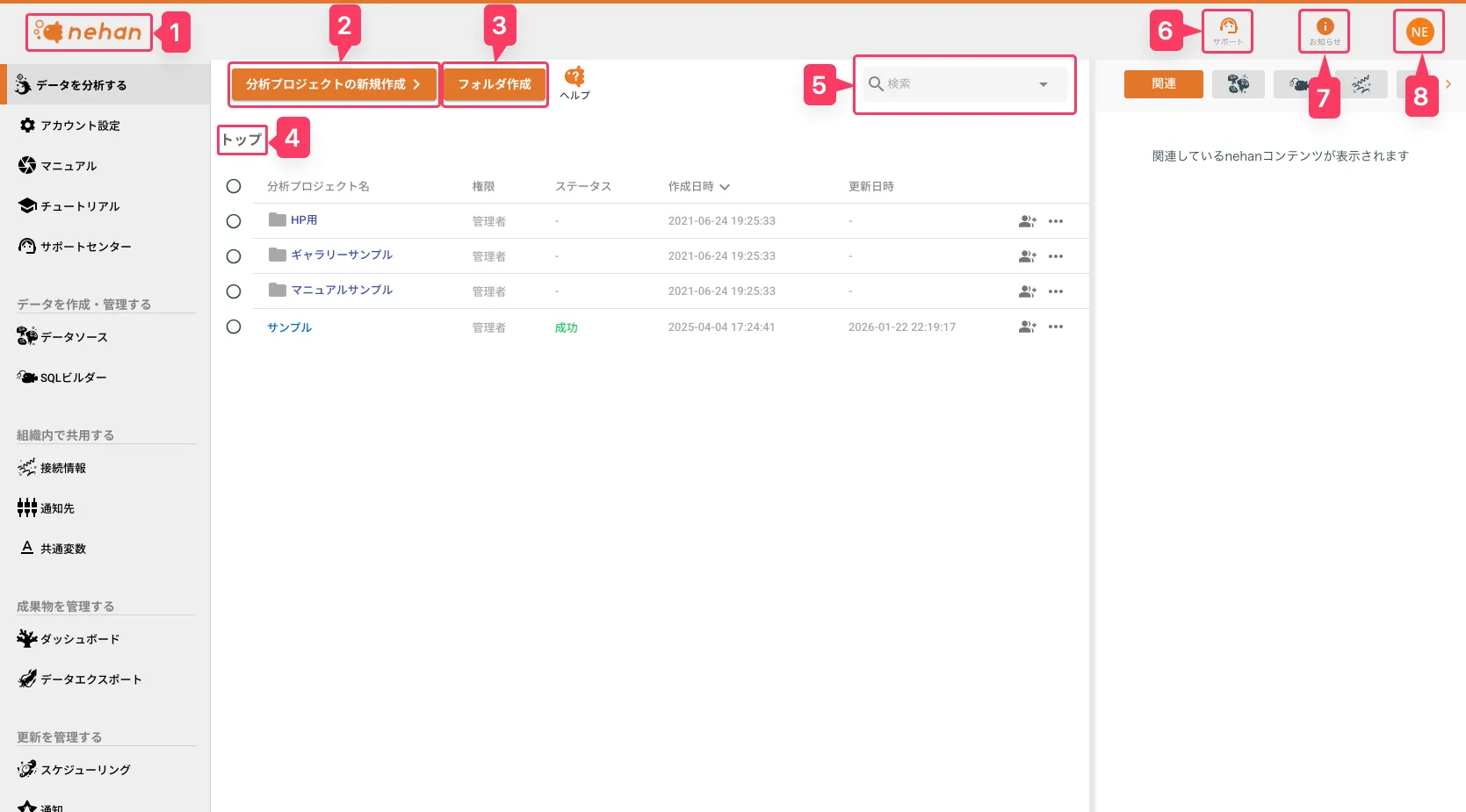
Task: Open the Support headset icon in header
Action: [1227, 31]
